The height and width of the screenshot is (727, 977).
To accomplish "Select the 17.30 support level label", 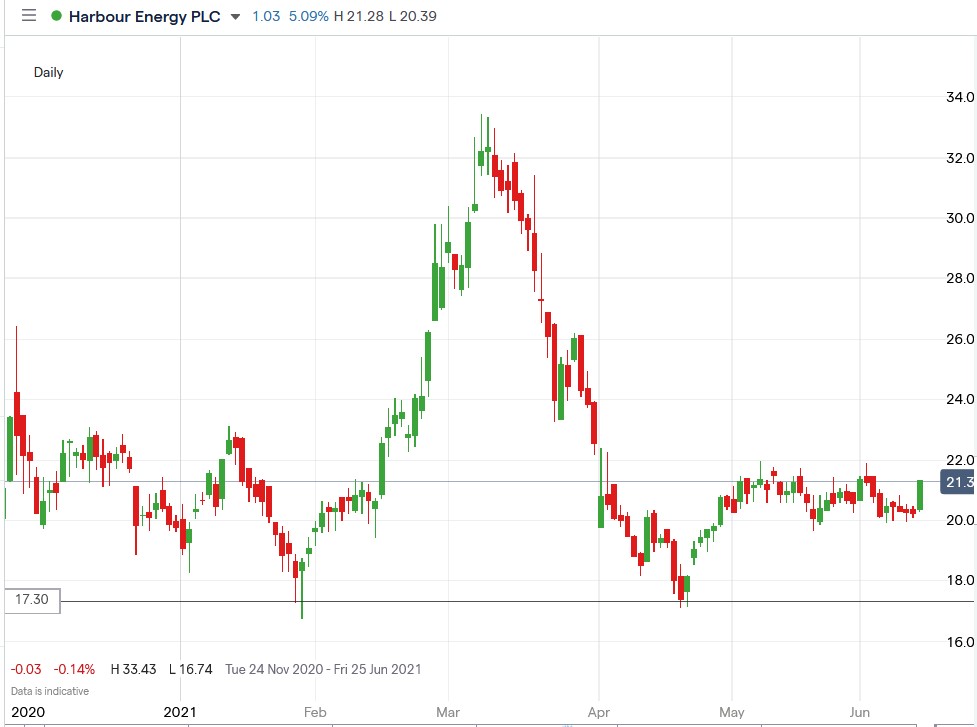I will (x=33, y=600).
